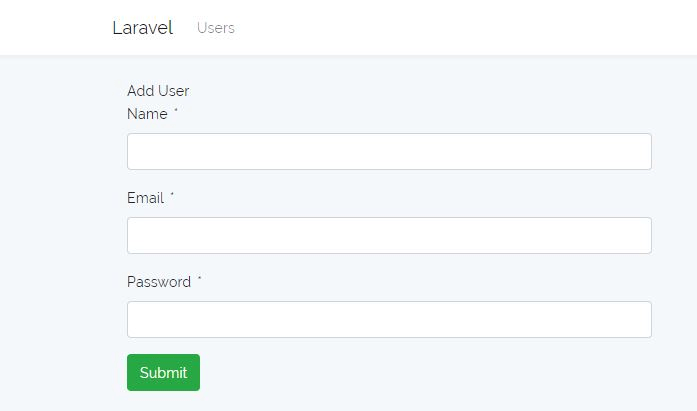Navigate home via the Laravel logo text
This screenshot has width=697, height=411.
tap(142, 28)
